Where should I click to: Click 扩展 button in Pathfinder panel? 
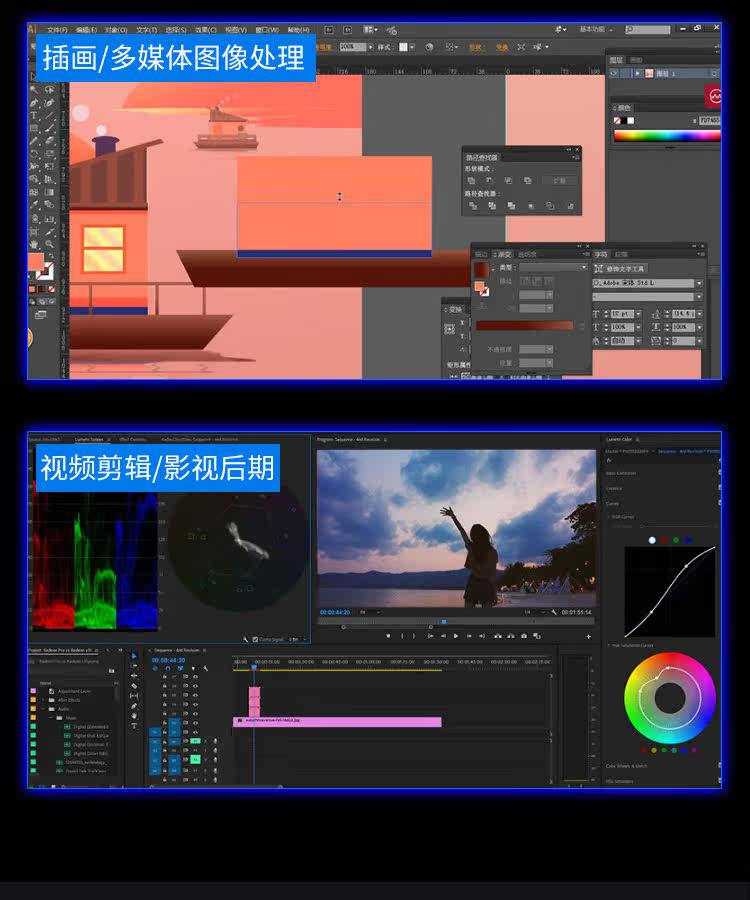(x=559, y=181)
